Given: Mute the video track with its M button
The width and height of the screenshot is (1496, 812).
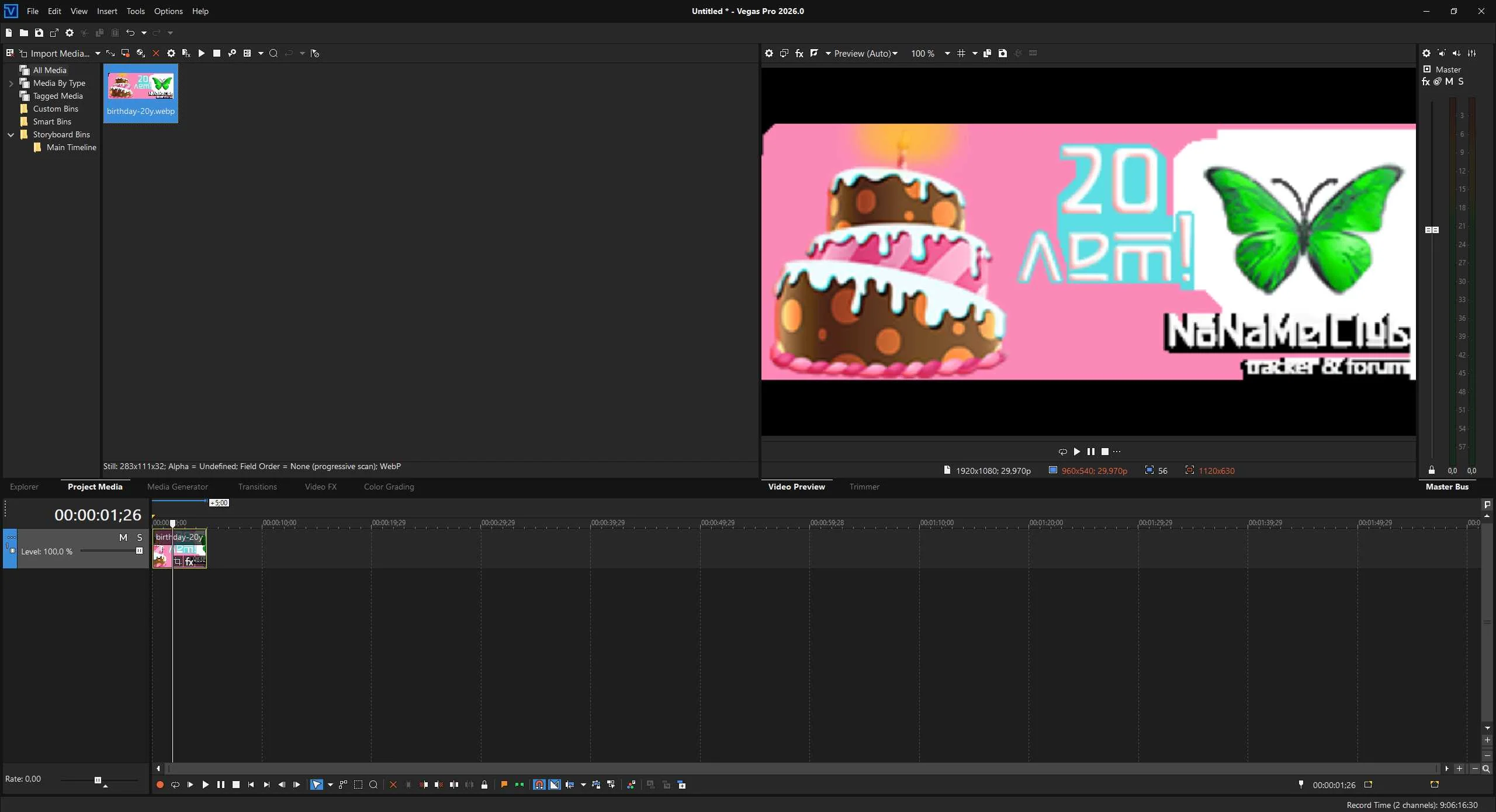Looking at the screenshot, I should (x=123, y=537).
